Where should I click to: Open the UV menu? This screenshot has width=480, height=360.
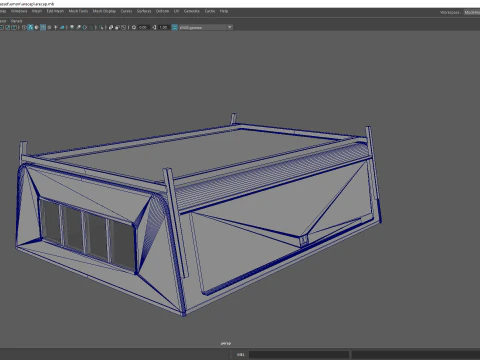point(176,11)
